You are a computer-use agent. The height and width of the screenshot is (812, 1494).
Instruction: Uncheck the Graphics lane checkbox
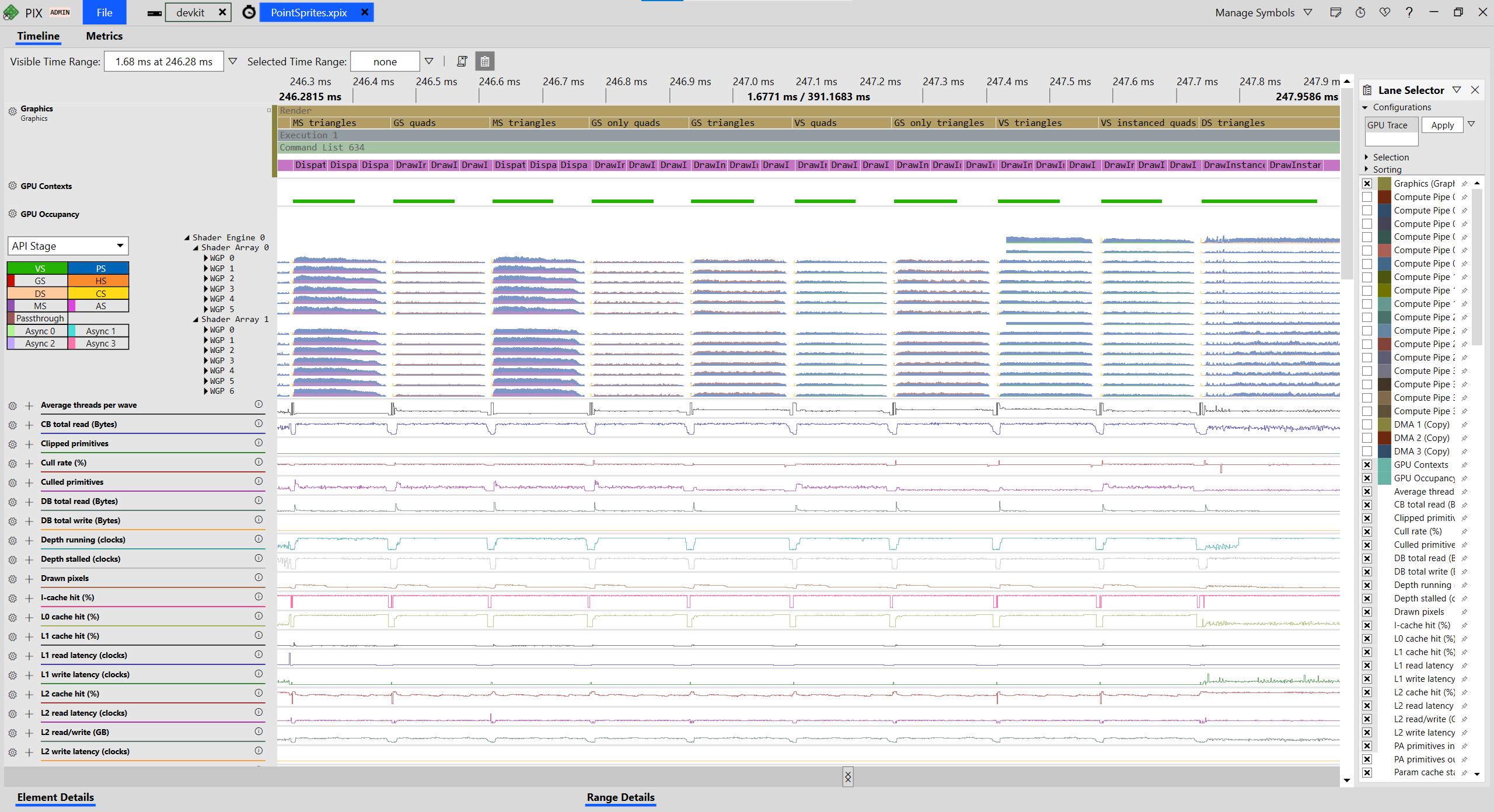(1367, 183)
